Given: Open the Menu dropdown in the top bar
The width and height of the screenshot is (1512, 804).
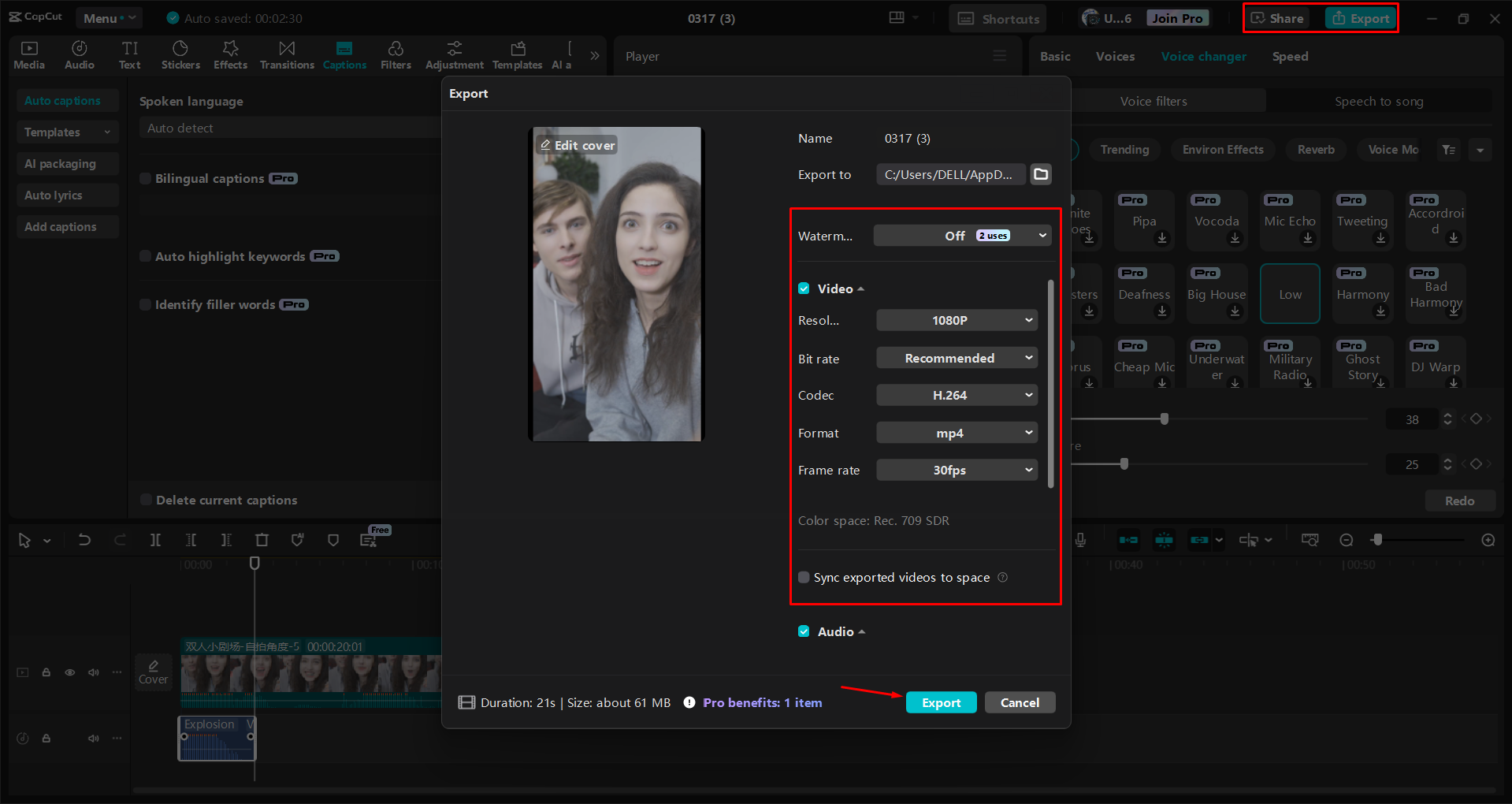Looking at the screenshot, I should (x=109, y=17).
